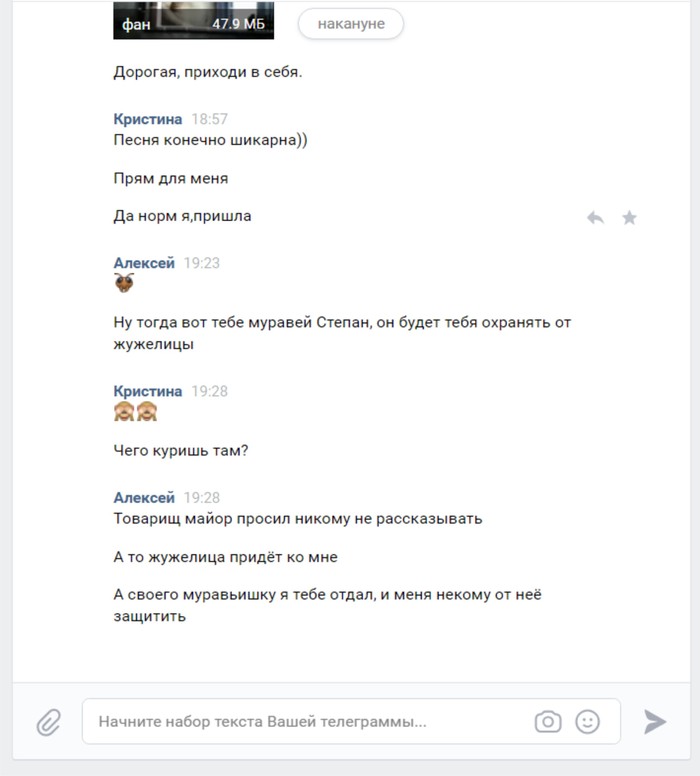
Task: Open Кристина's profile at 18:57 message
Action: [148, 119]
